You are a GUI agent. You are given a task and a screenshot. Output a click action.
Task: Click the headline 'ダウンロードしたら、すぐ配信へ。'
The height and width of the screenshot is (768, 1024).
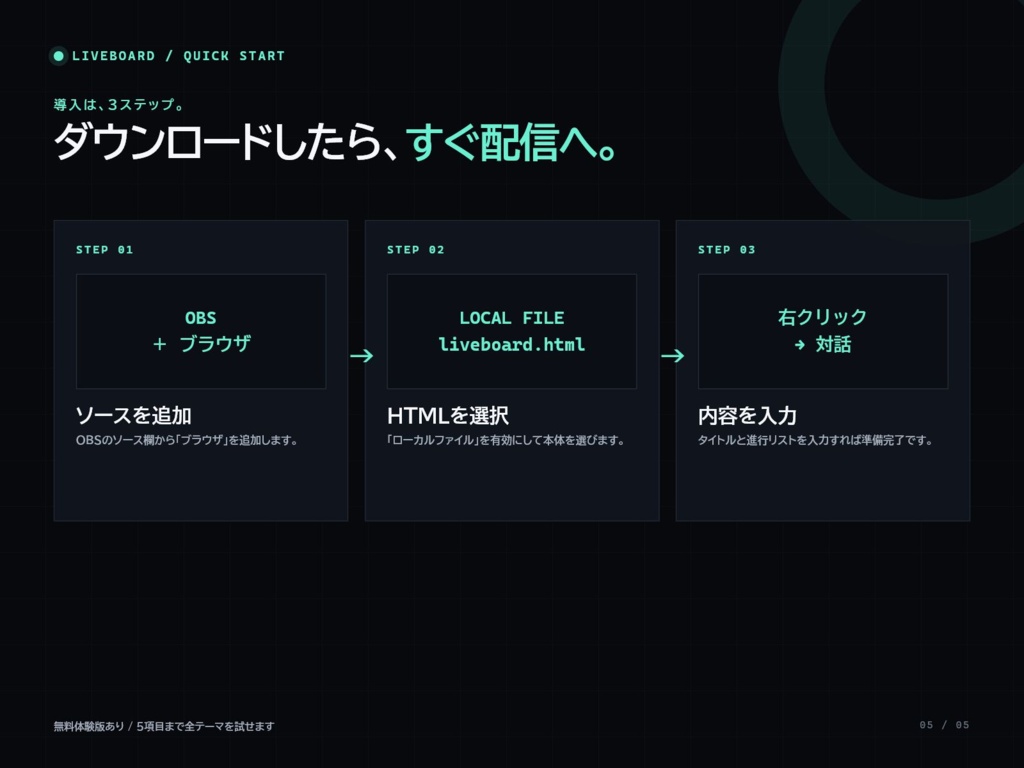334,142
